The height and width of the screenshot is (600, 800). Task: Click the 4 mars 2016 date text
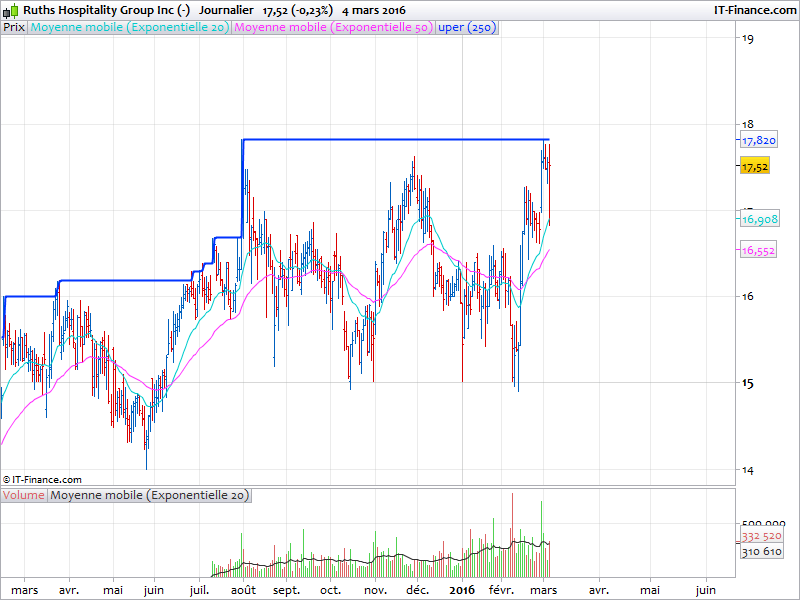click(374, 10)
